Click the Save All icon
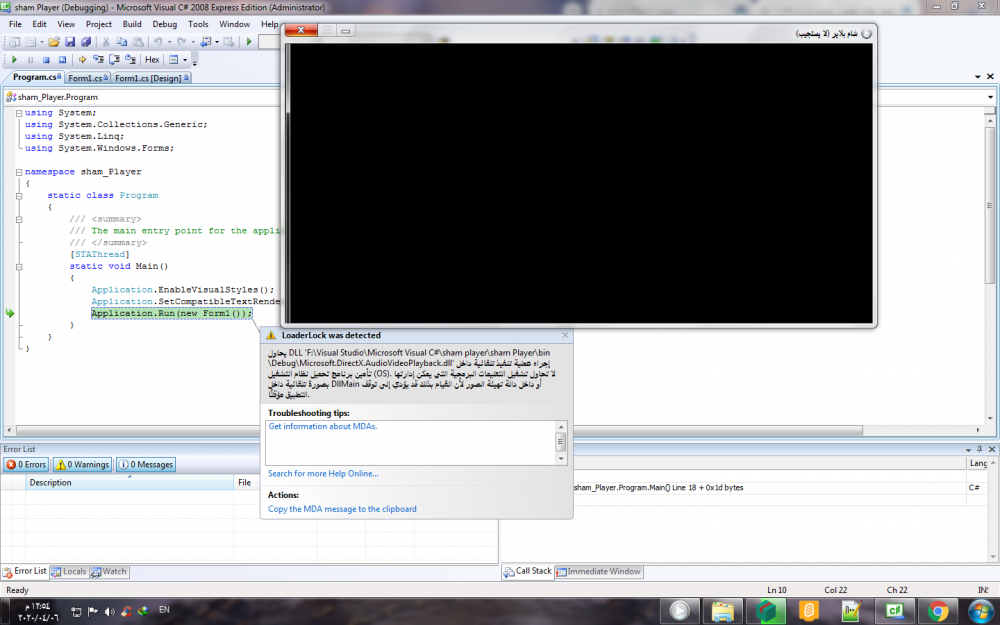The image size is (1000, 625). (x=86, y=41)
